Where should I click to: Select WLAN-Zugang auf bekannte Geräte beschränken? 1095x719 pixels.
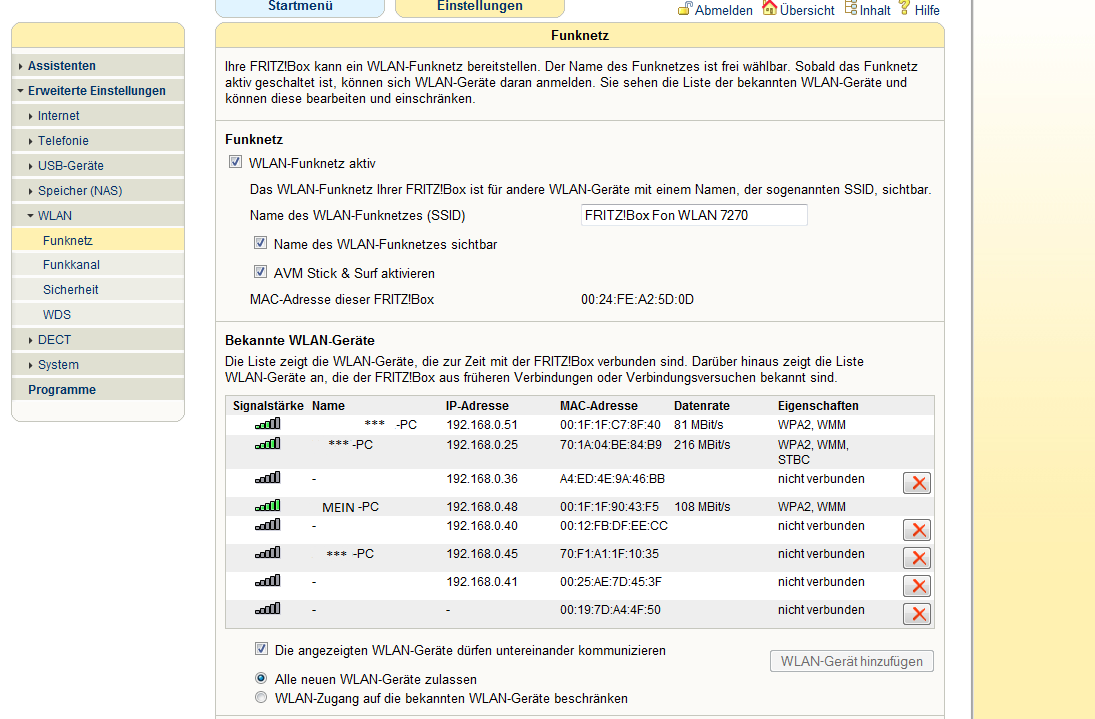tap(261, 697)
